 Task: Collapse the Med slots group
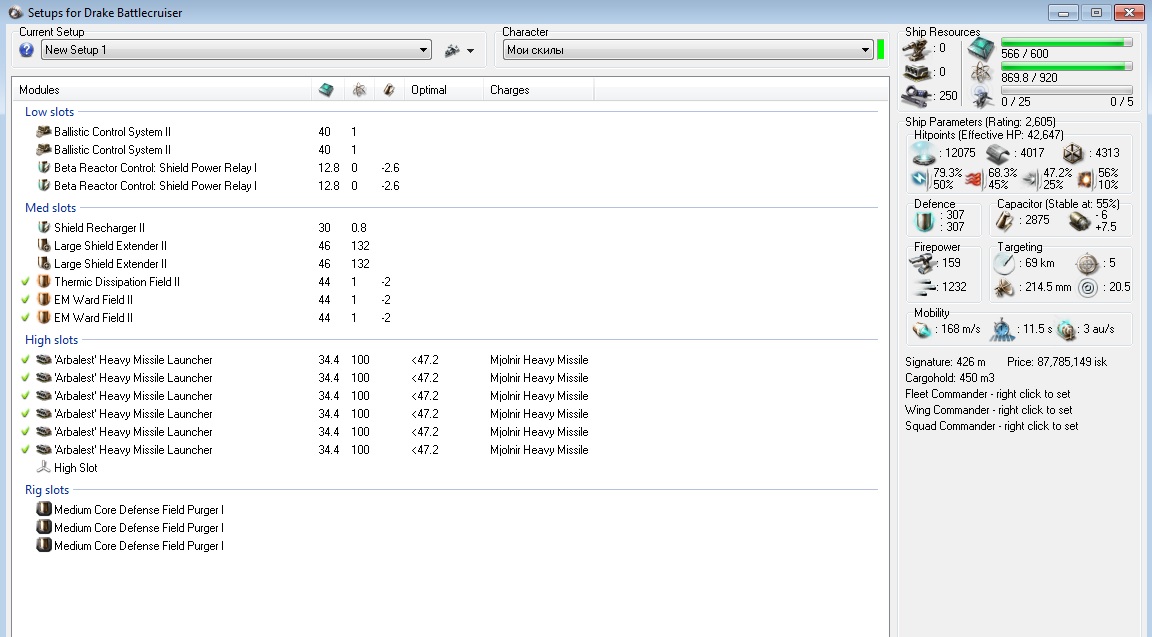pyautogui.click(x=50, y=208)
